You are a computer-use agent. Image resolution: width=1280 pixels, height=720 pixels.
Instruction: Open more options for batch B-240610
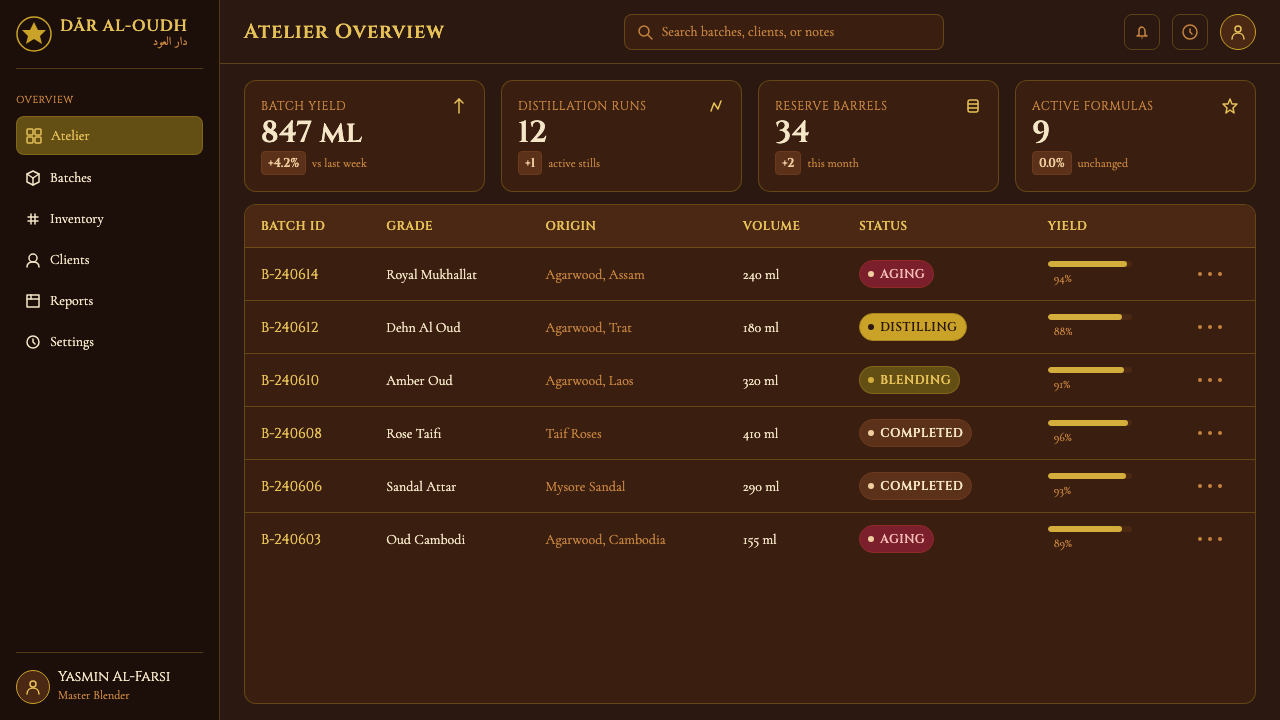pos(1210,380)
